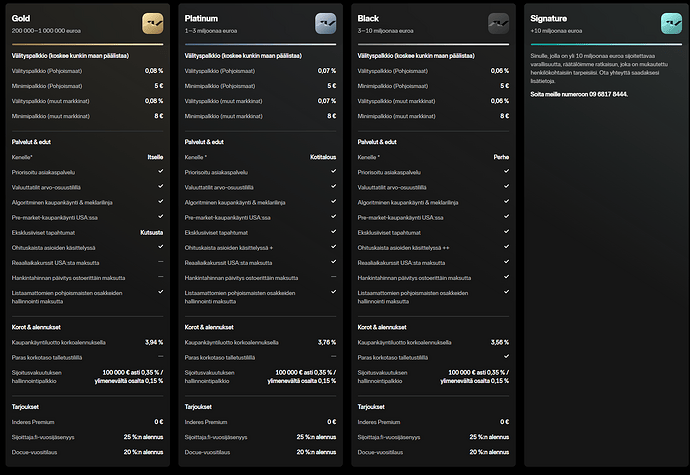Click Gold Eksklusiiviset tapahtumat value 'Kutsusta'
Screen dimensions: 690x475
tap(152, 232)
